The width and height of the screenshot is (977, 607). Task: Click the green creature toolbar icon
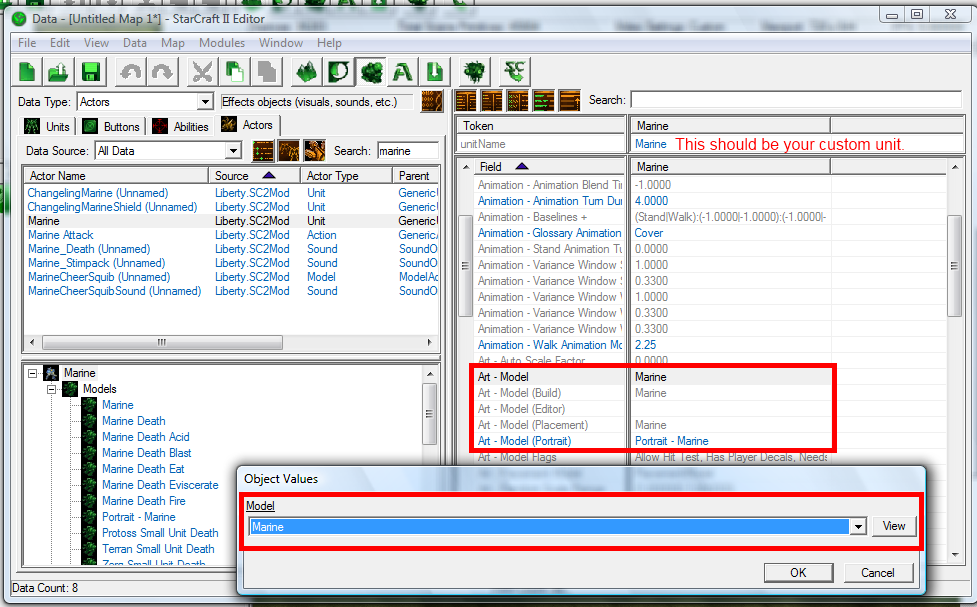click(x=475, y=72)
